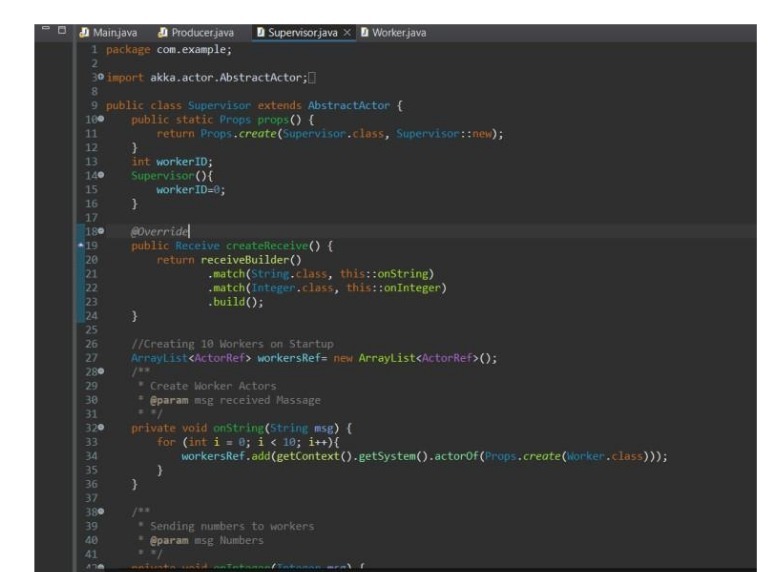Click '.build();' on line 23
Screen dimensions: 777x572
235,302
